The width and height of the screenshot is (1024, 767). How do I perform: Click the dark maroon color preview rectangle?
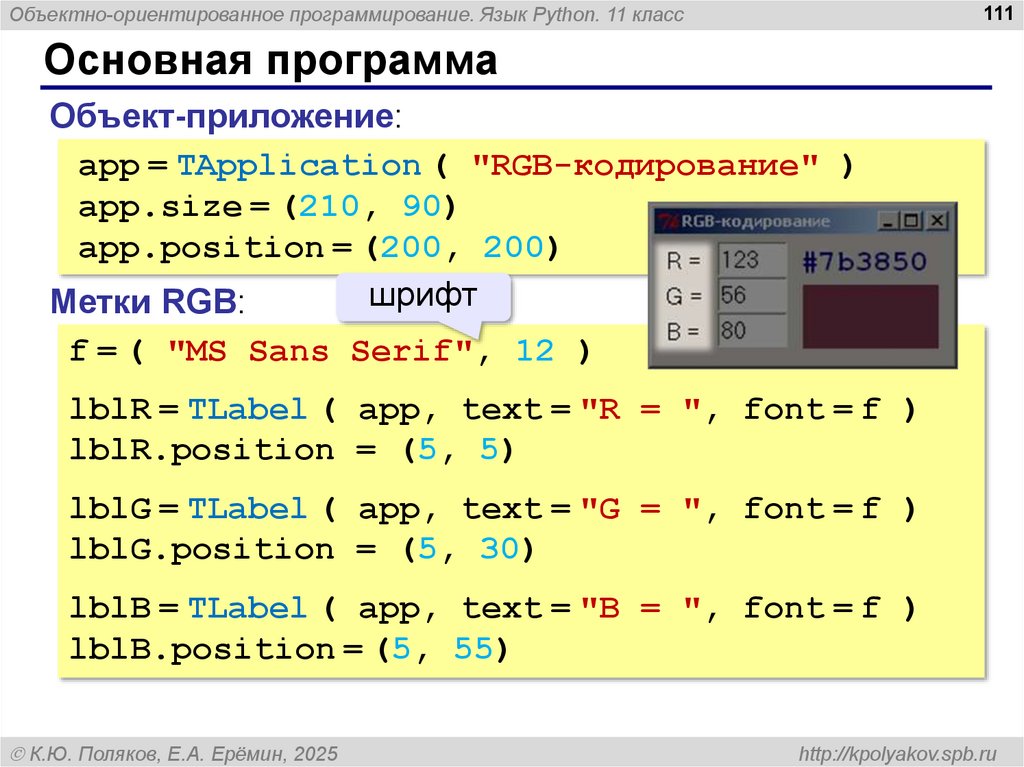[x=870, y=316]
